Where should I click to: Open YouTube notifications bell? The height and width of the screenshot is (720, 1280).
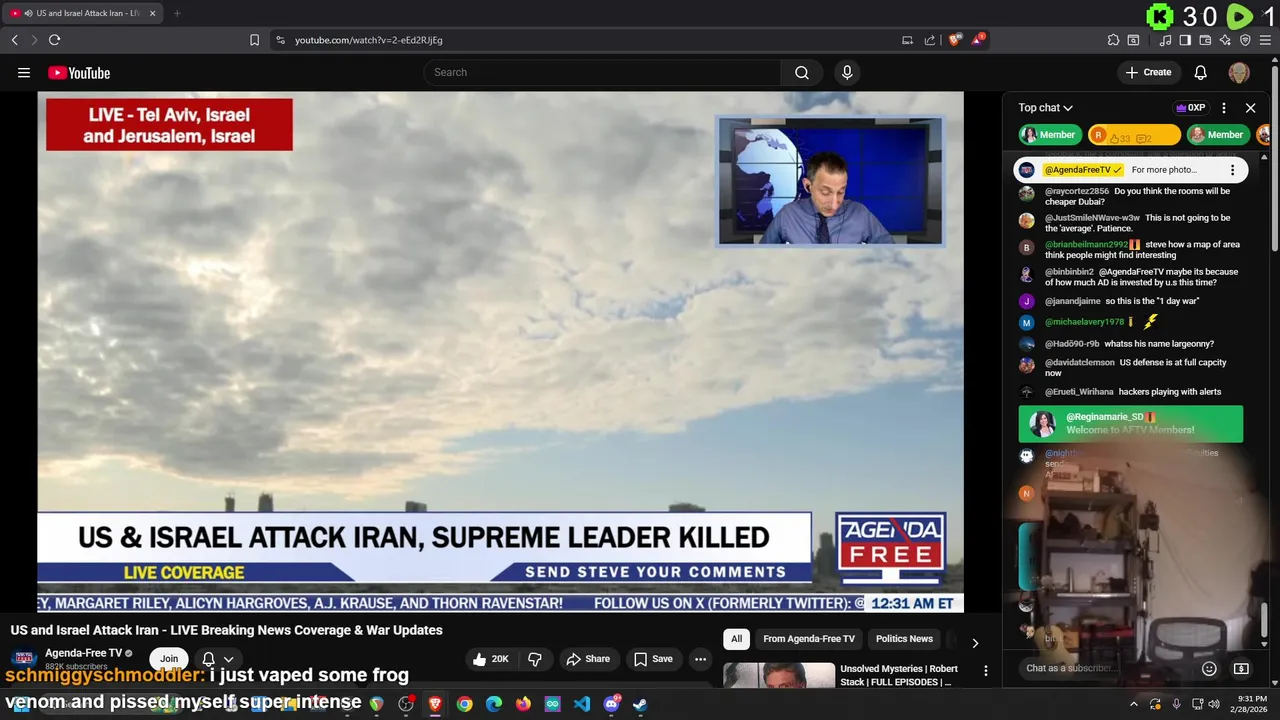pos(1201,72)
